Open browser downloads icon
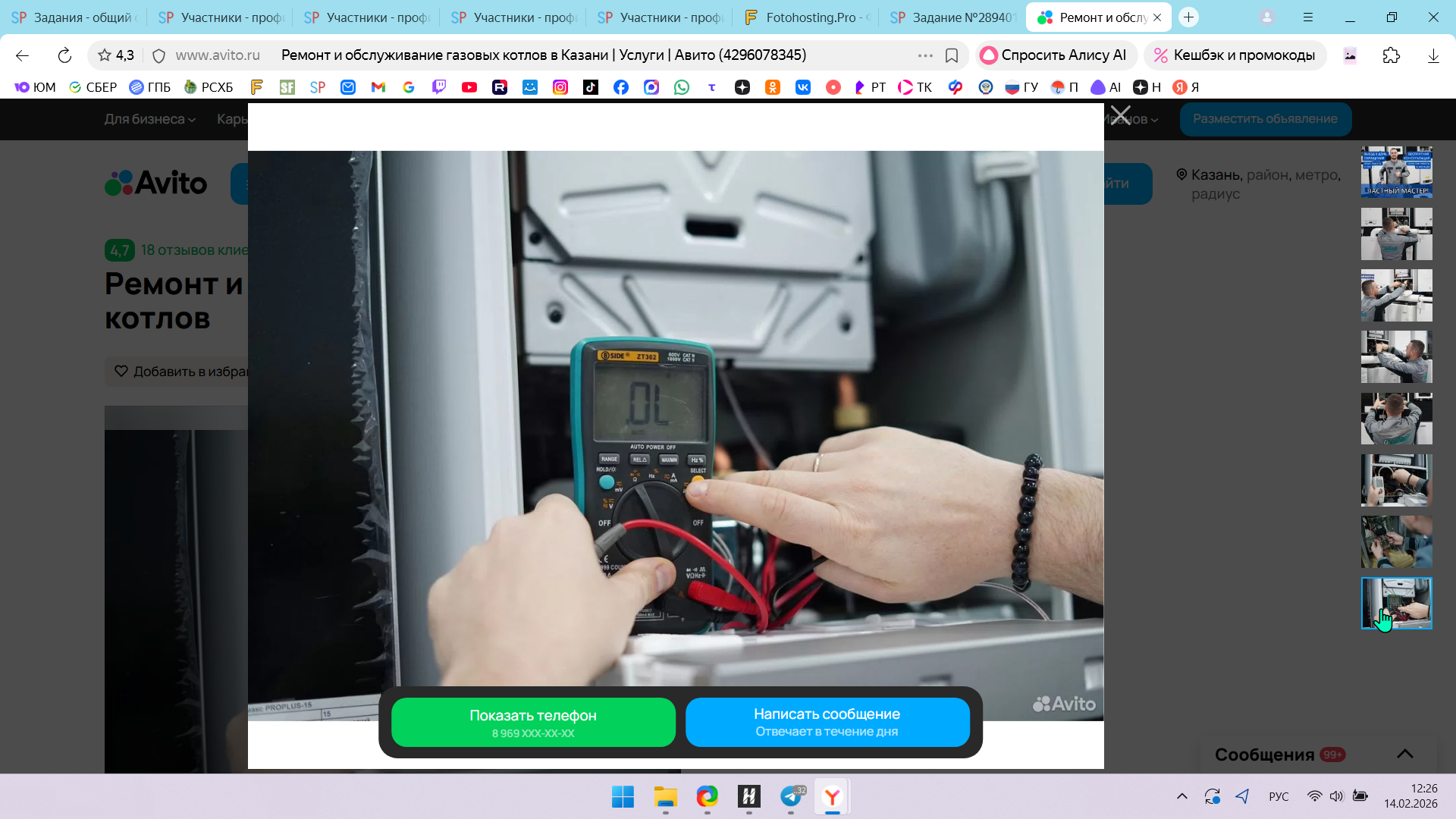Image resolution: width=1456 pixels, height=819 pixels. pos(1433,55)
